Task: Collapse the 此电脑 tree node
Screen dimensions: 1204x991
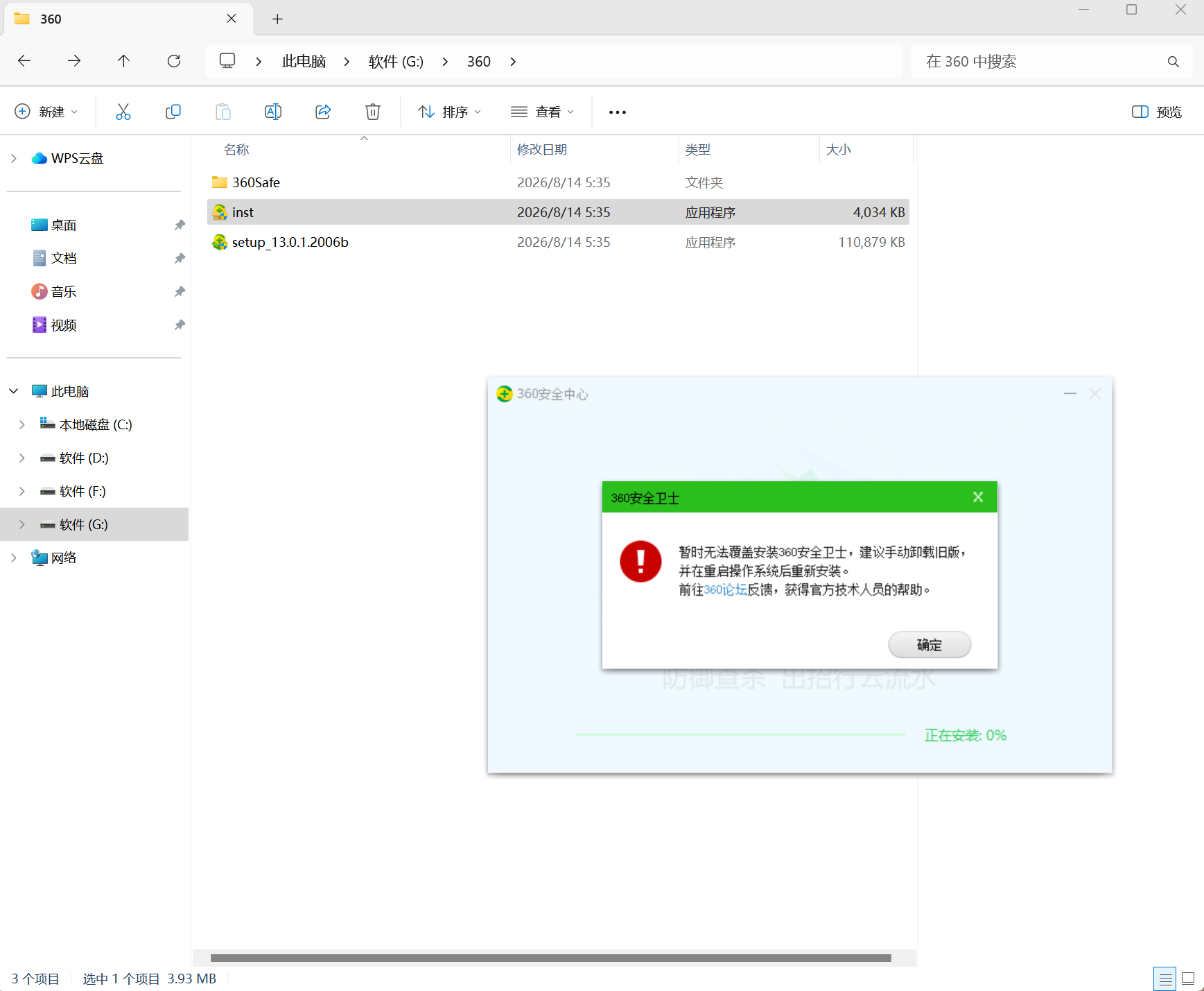Action: 14,392
